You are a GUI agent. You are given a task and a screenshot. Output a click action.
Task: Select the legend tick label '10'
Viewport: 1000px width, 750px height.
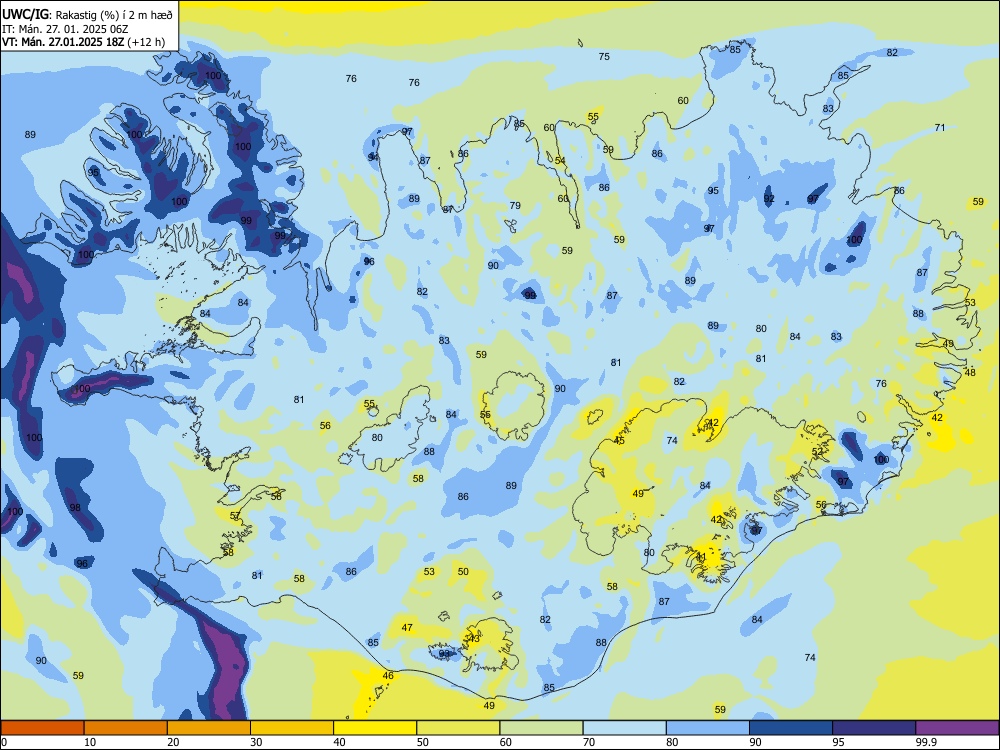[x=90, y=742]
